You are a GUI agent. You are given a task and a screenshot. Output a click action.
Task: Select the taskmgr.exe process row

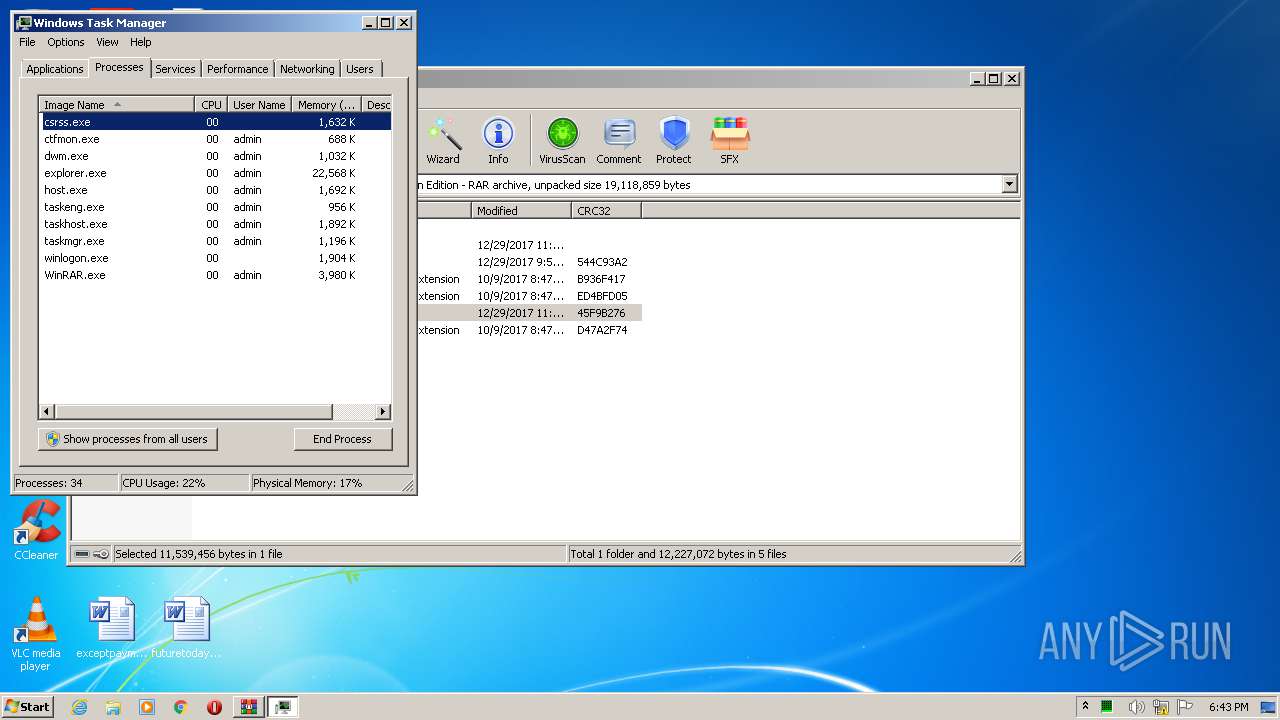pos(215,241)
